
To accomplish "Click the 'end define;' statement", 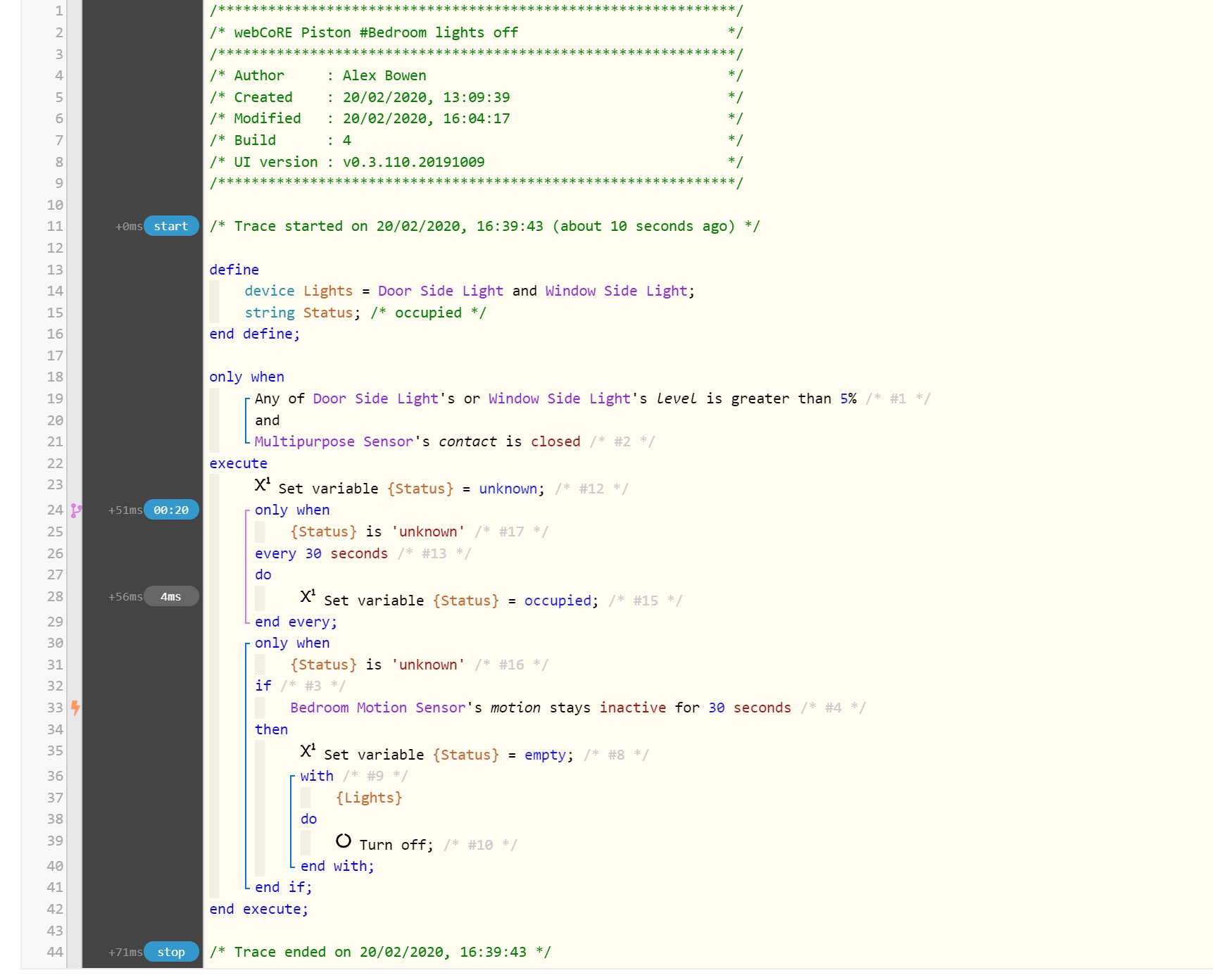I will click(254, 334).
